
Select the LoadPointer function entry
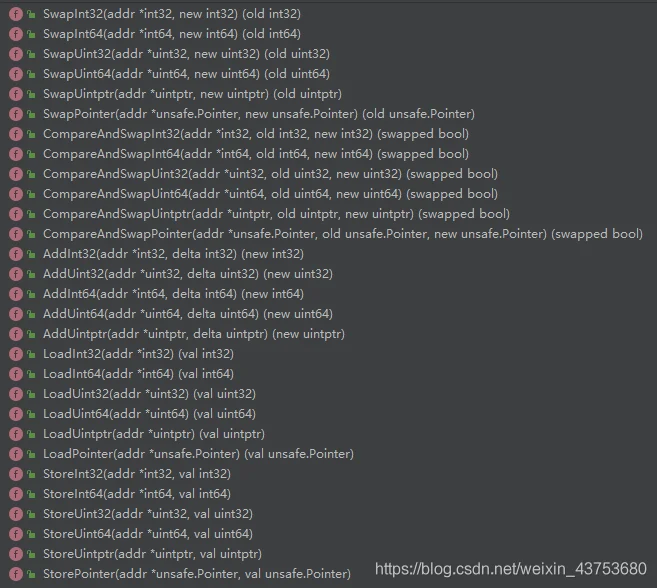pos(199,454)
